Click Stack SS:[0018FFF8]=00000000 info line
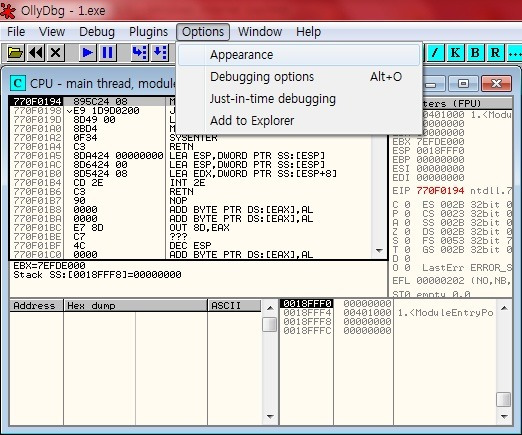This screenshot has height=435, width=522. (x=97, y=275)
